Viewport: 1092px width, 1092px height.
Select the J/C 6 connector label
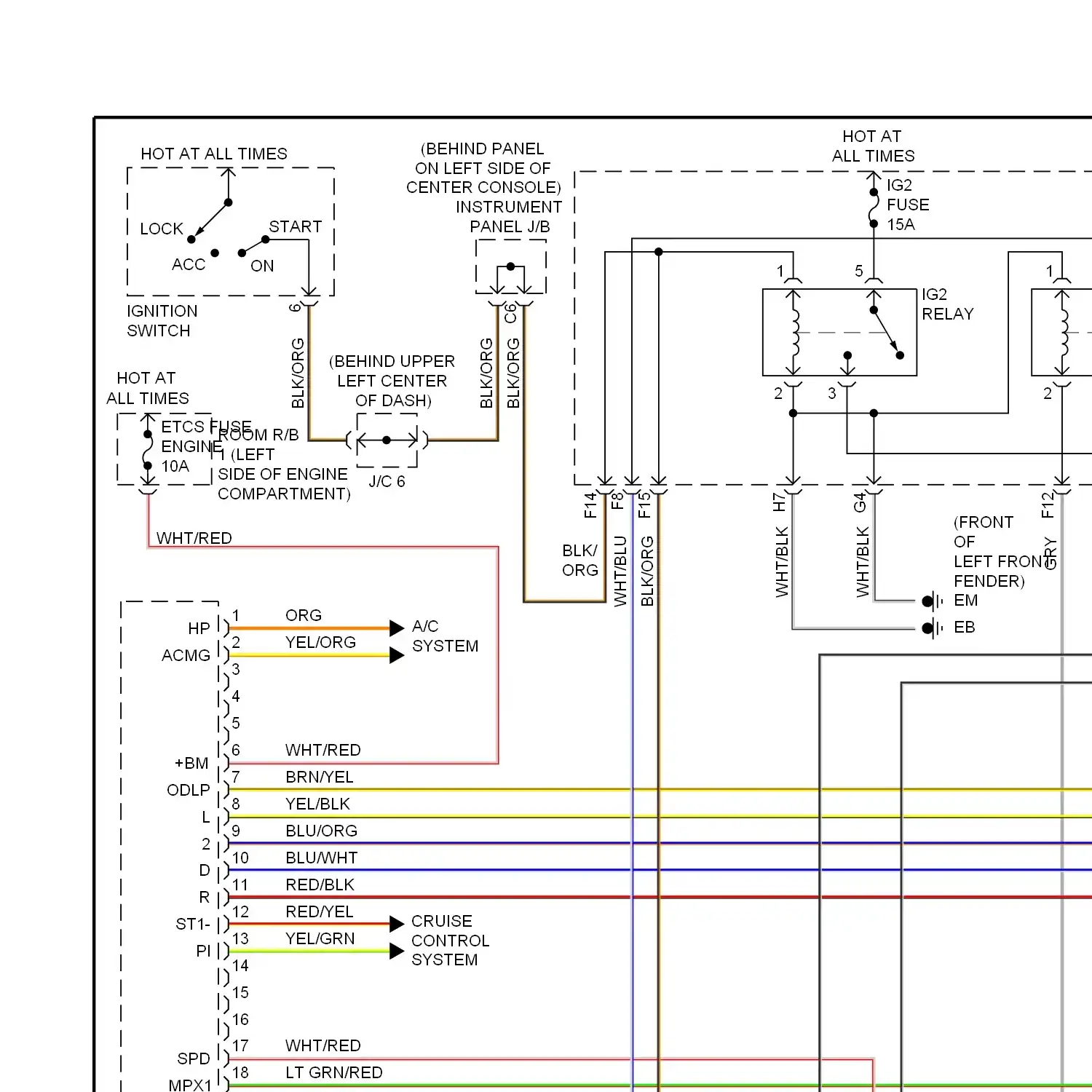[387, 481]
